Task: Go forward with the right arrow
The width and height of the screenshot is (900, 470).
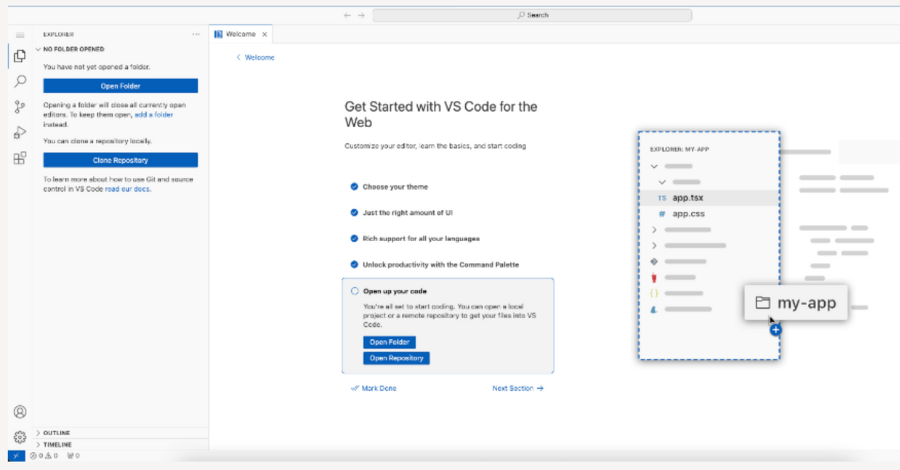Action: (361, 15)
